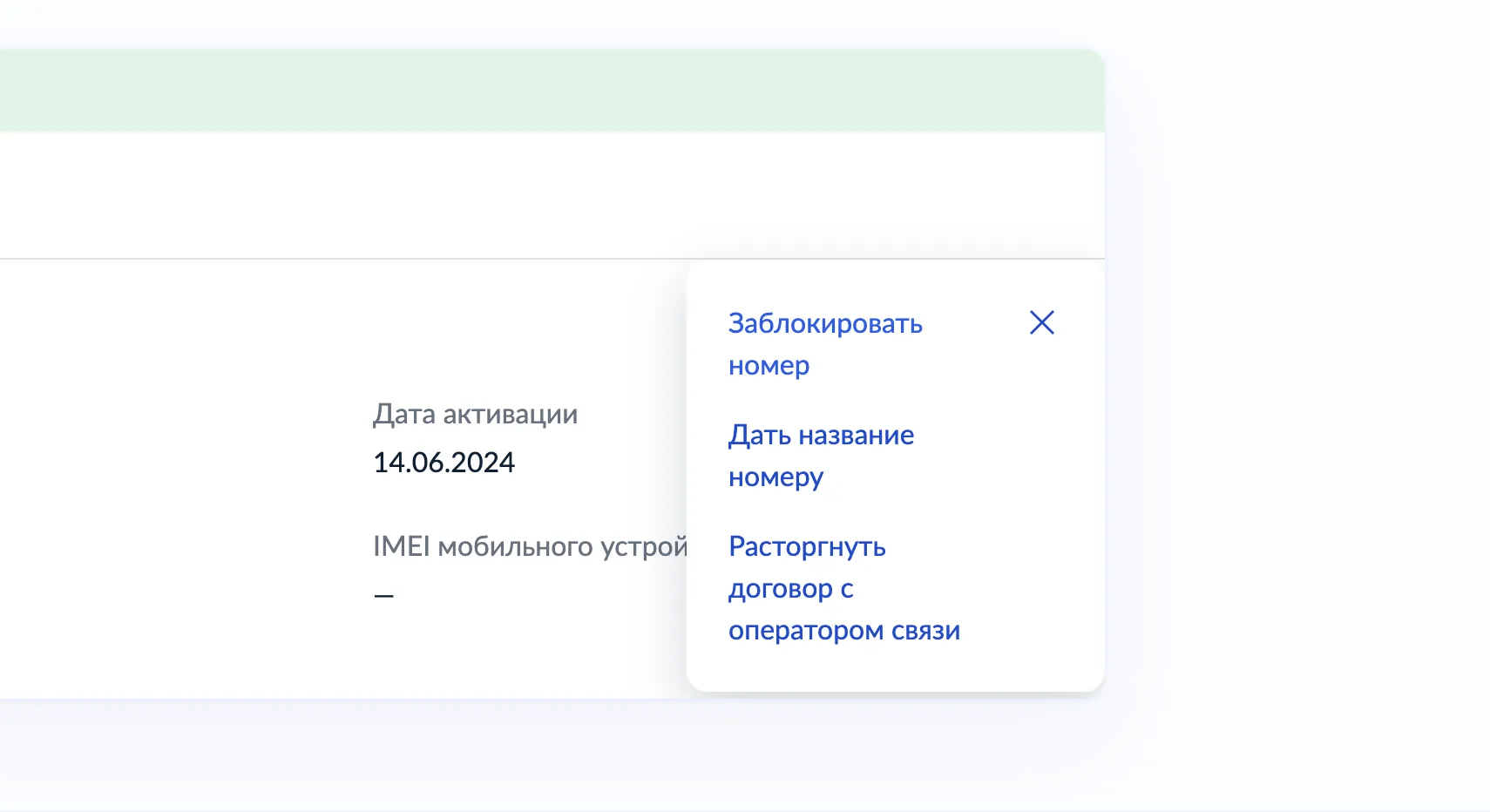Click the blue close cross in the popup corner

1043,323
